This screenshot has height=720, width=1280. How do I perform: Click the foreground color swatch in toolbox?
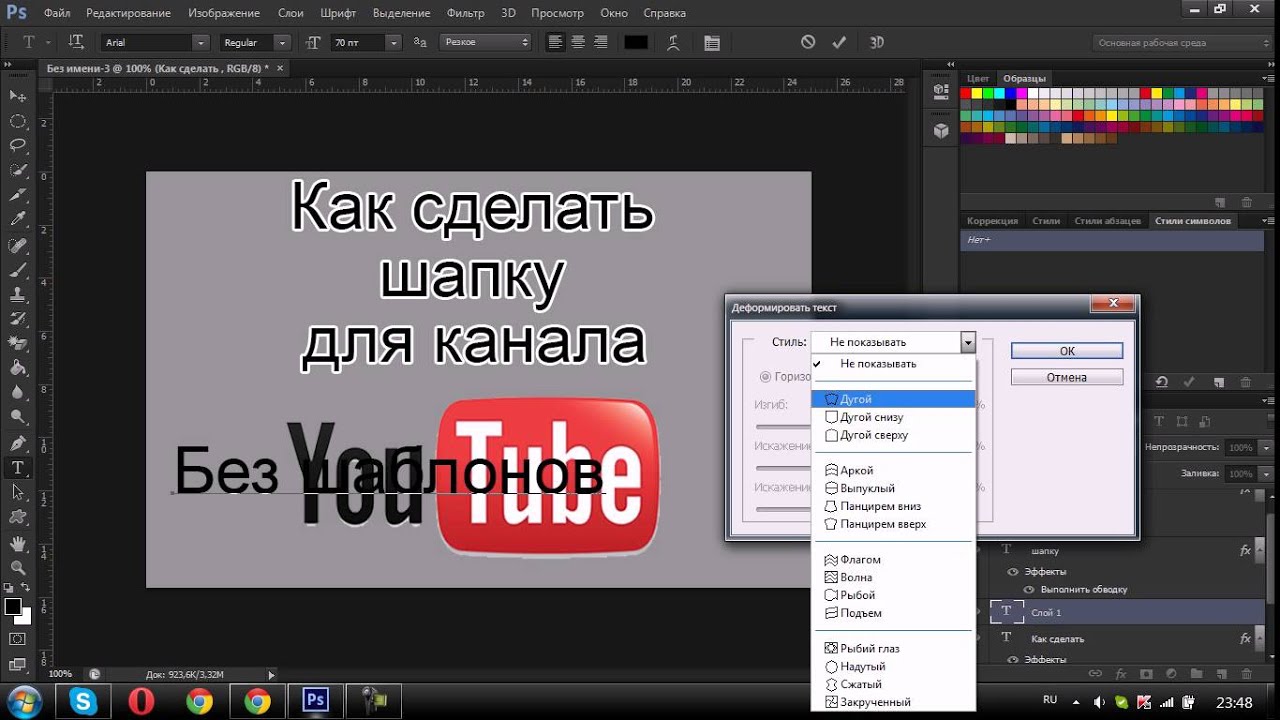(13, 606)
